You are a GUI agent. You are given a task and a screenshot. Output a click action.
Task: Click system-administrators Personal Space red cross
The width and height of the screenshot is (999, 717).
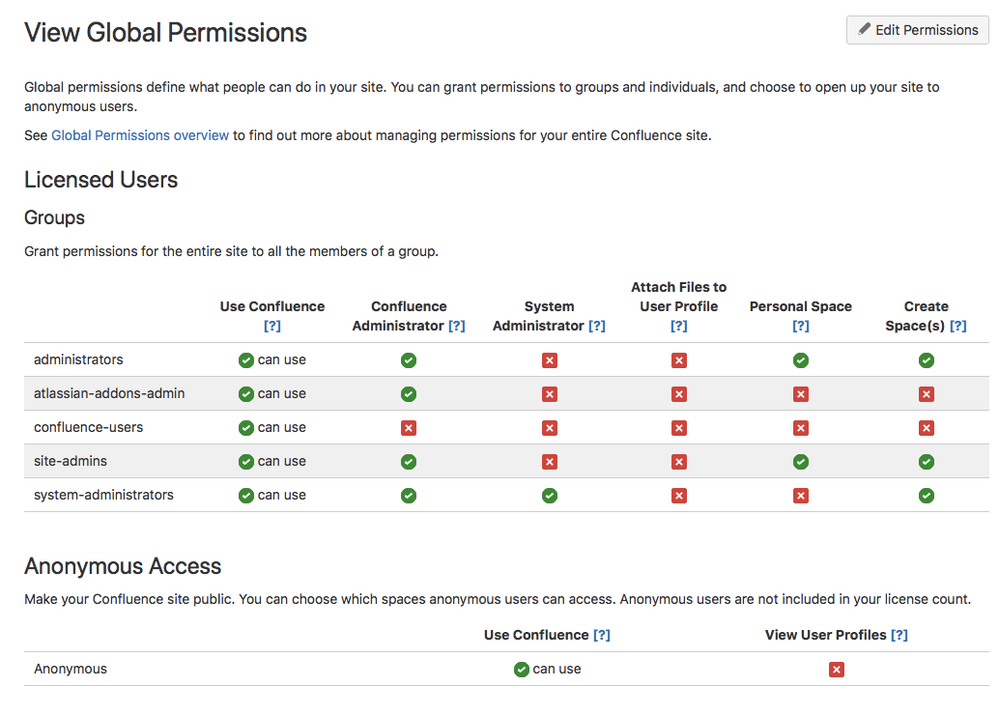(x=800, y=495)
